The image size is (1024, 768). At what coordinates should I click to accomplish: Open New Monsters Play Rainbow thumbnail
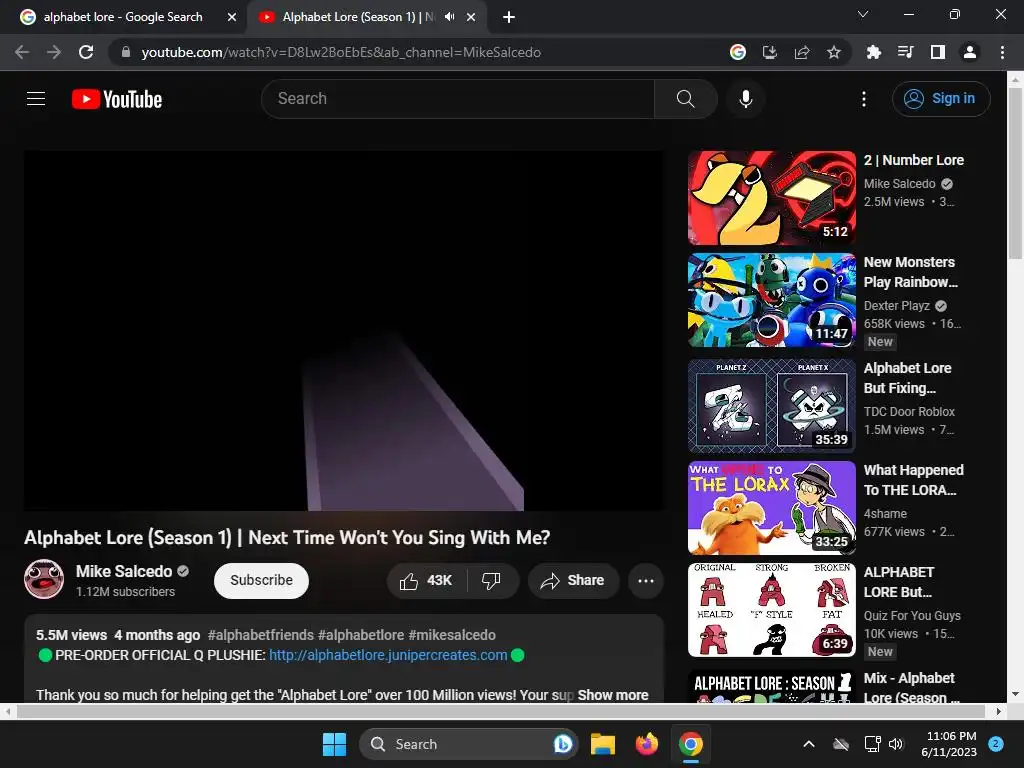(x=772, y=300)
